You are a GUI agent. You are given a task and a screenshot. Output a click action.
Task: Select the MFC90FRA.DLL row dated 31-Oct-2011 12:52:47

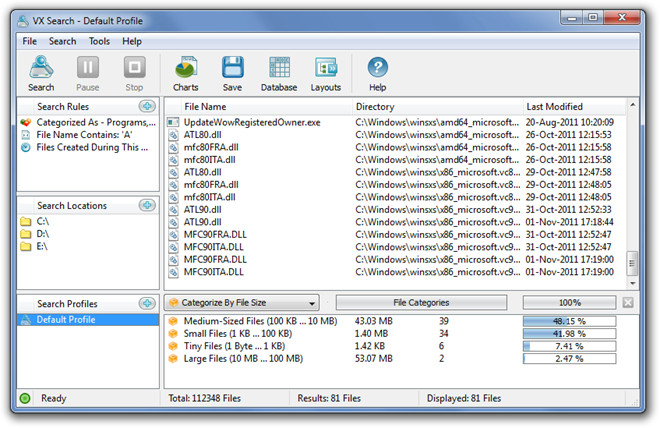click(x=395, y=234)
